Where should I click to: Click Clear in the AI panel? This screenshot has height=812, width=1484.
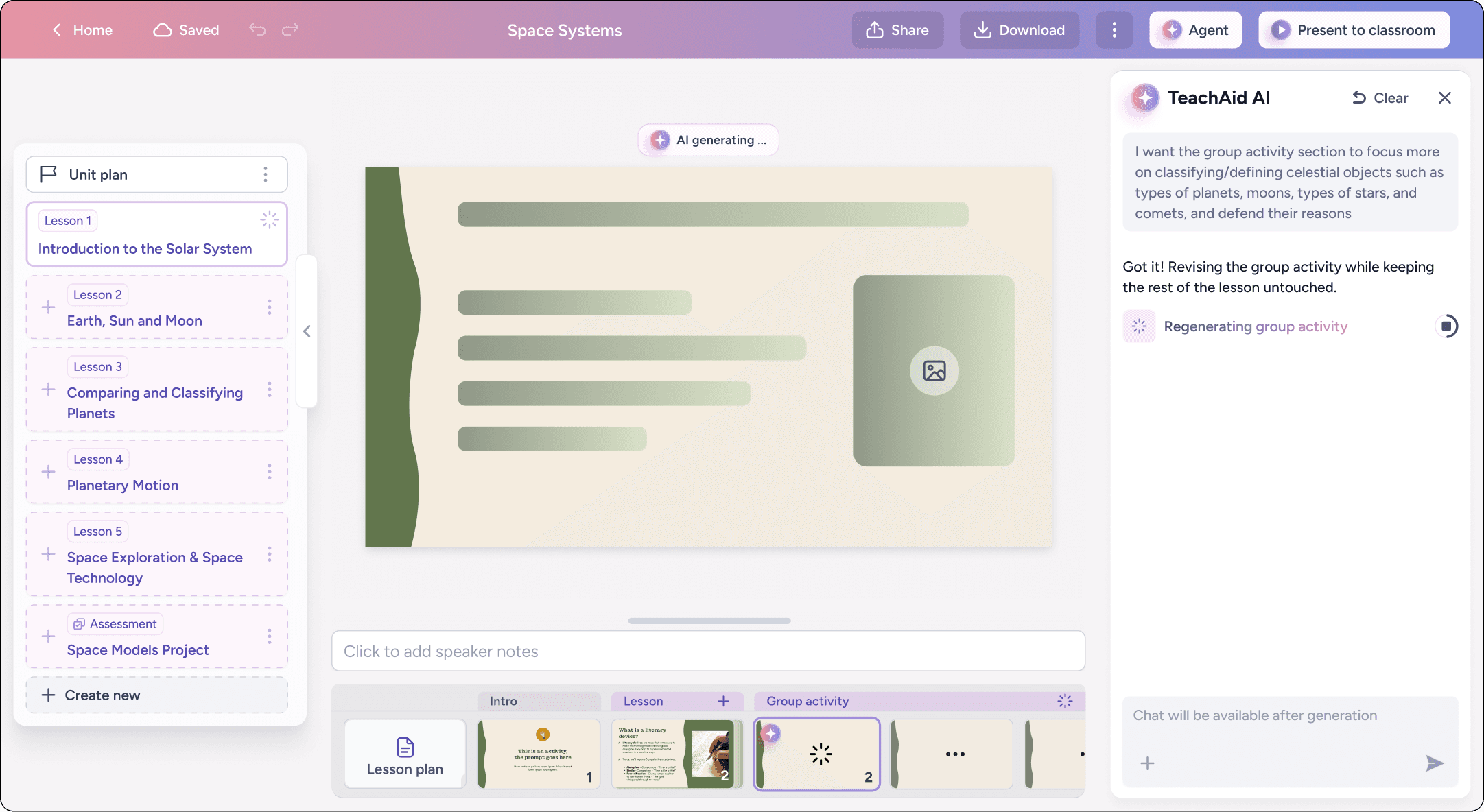pyautogui.click(x=1380, y=98)
